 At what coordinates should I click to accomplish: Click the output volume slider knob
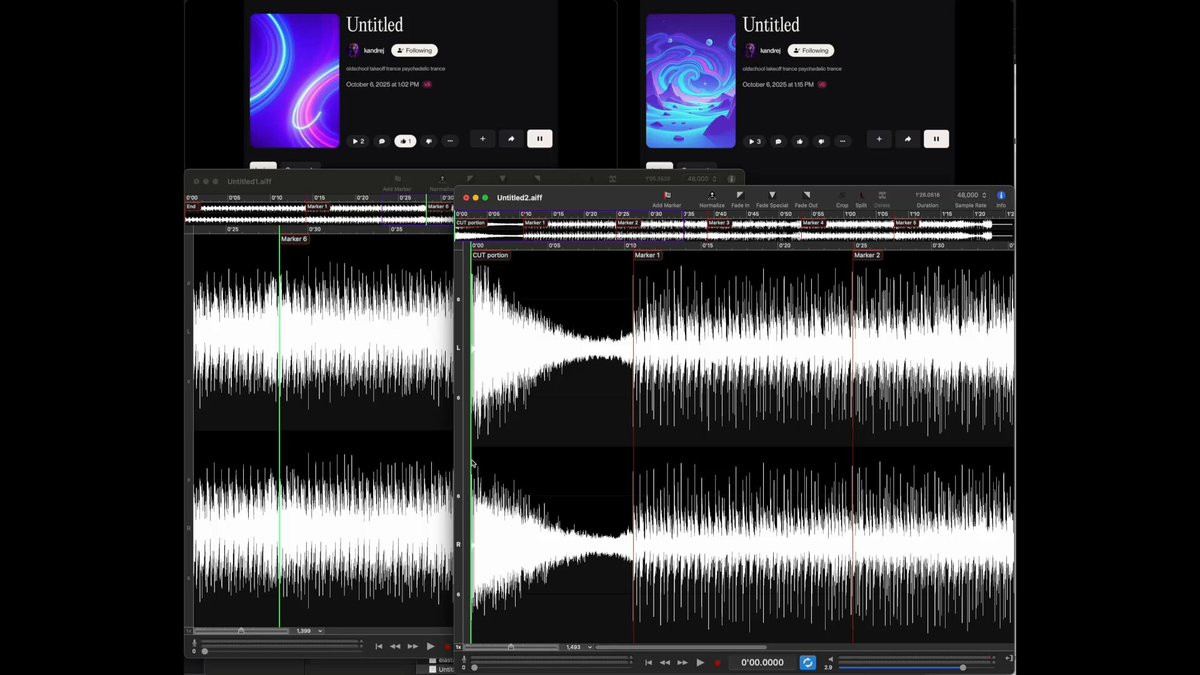tap(963, 667)
